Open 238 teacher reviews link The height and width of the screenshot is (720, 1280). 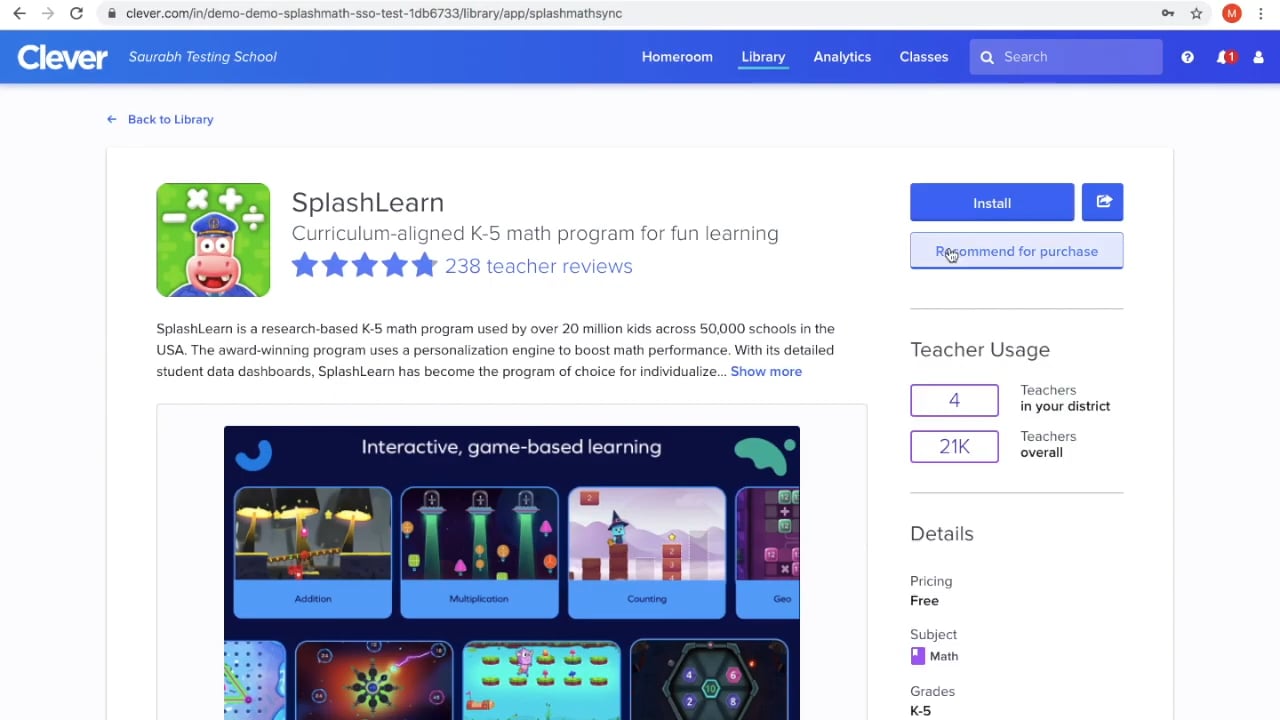pyautogui.click(x=538, y=266)
